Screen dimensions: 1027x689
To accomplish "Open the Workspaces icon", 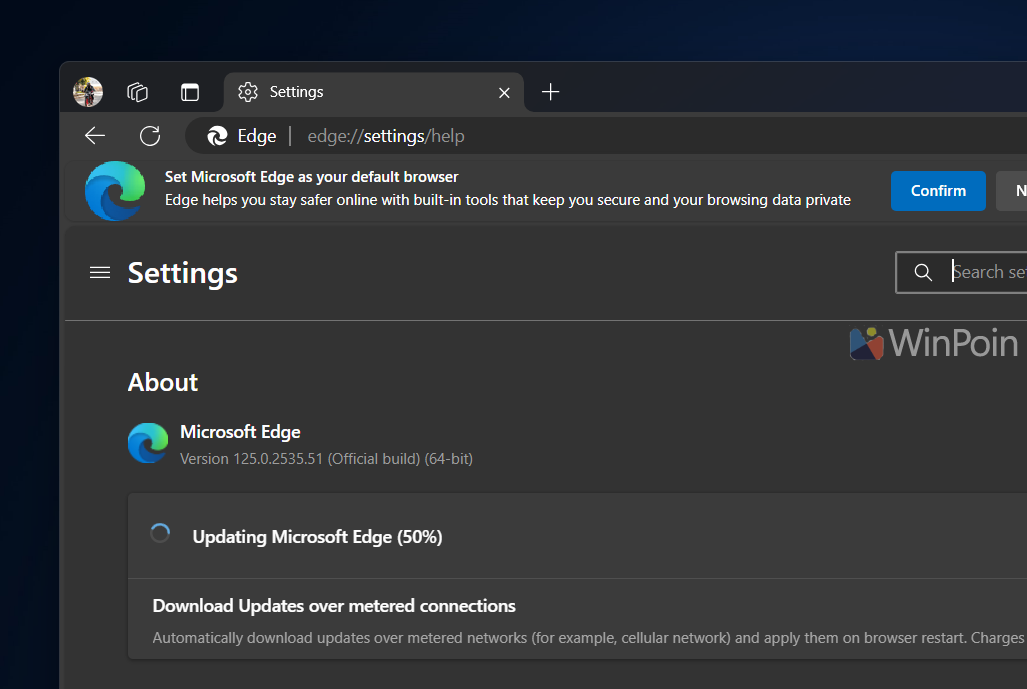I will click(138, 92).
